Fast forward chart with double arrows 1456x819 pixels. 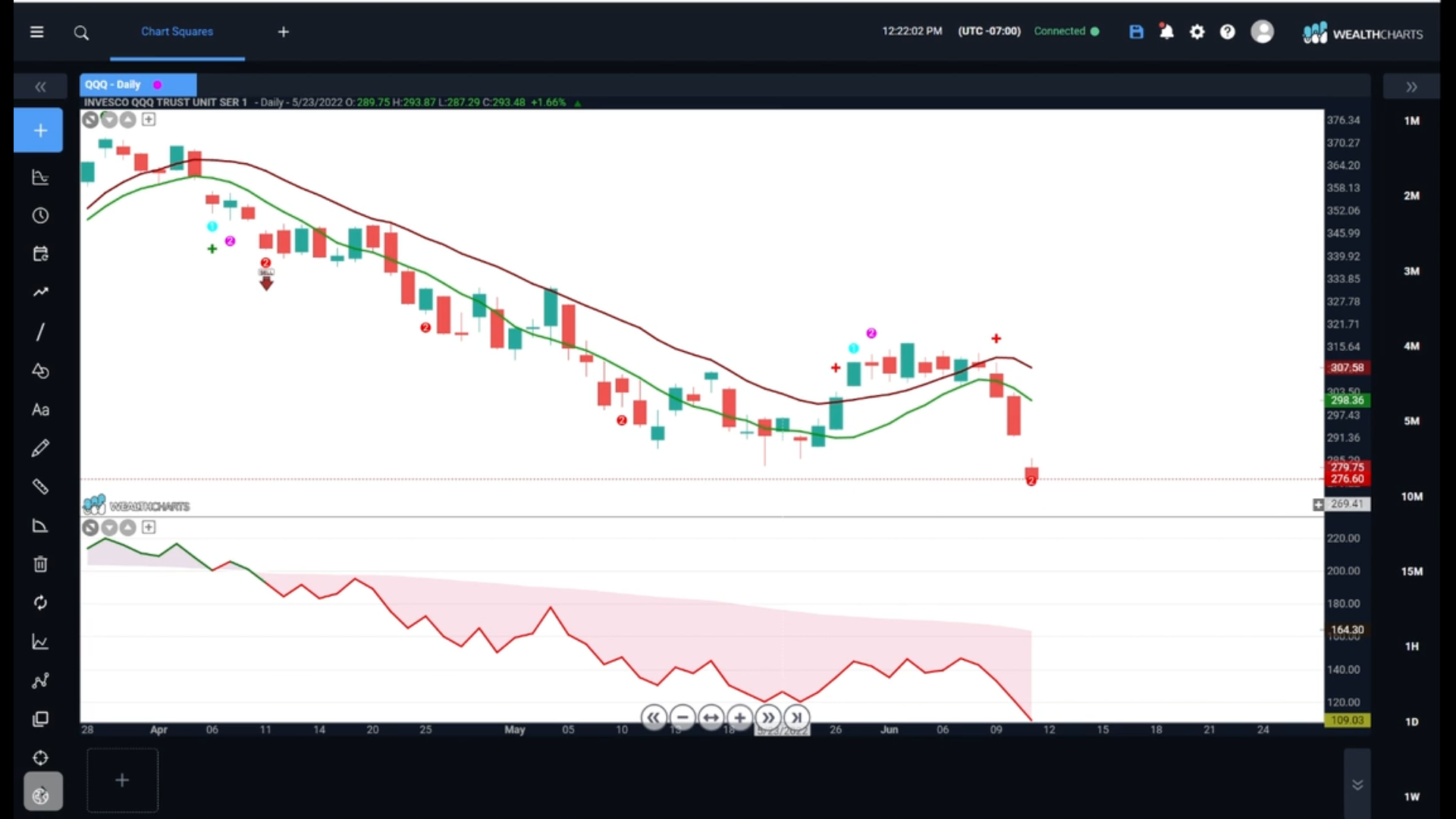pyautogui.click(x=768, y=717)
